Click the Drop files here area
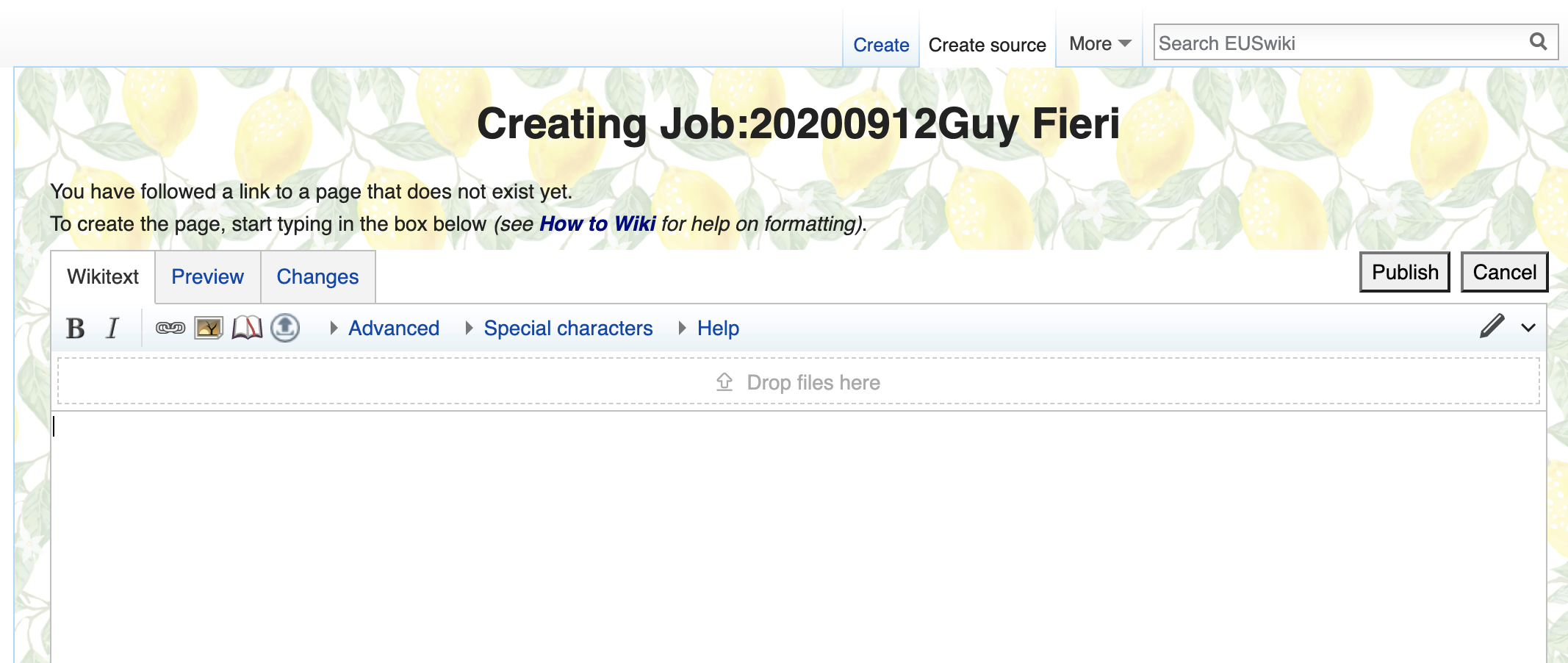 [799, 381]
